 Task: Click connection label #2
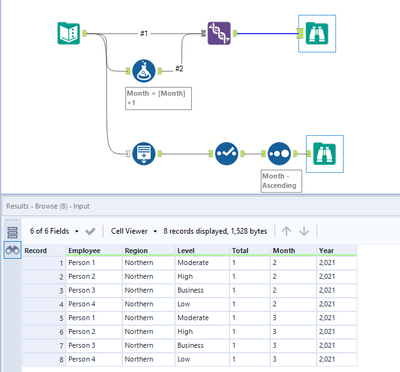pyautogui.click(x=179, y=69)
